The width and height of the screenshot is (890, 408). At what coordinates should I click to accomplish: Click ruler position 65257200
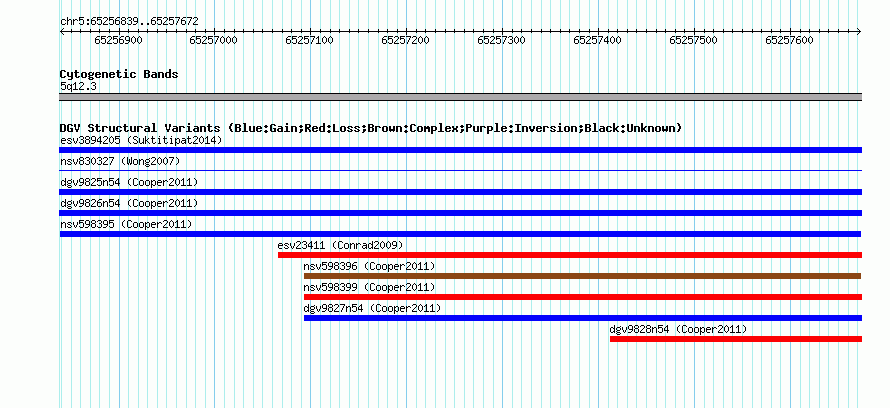(406, 40)
